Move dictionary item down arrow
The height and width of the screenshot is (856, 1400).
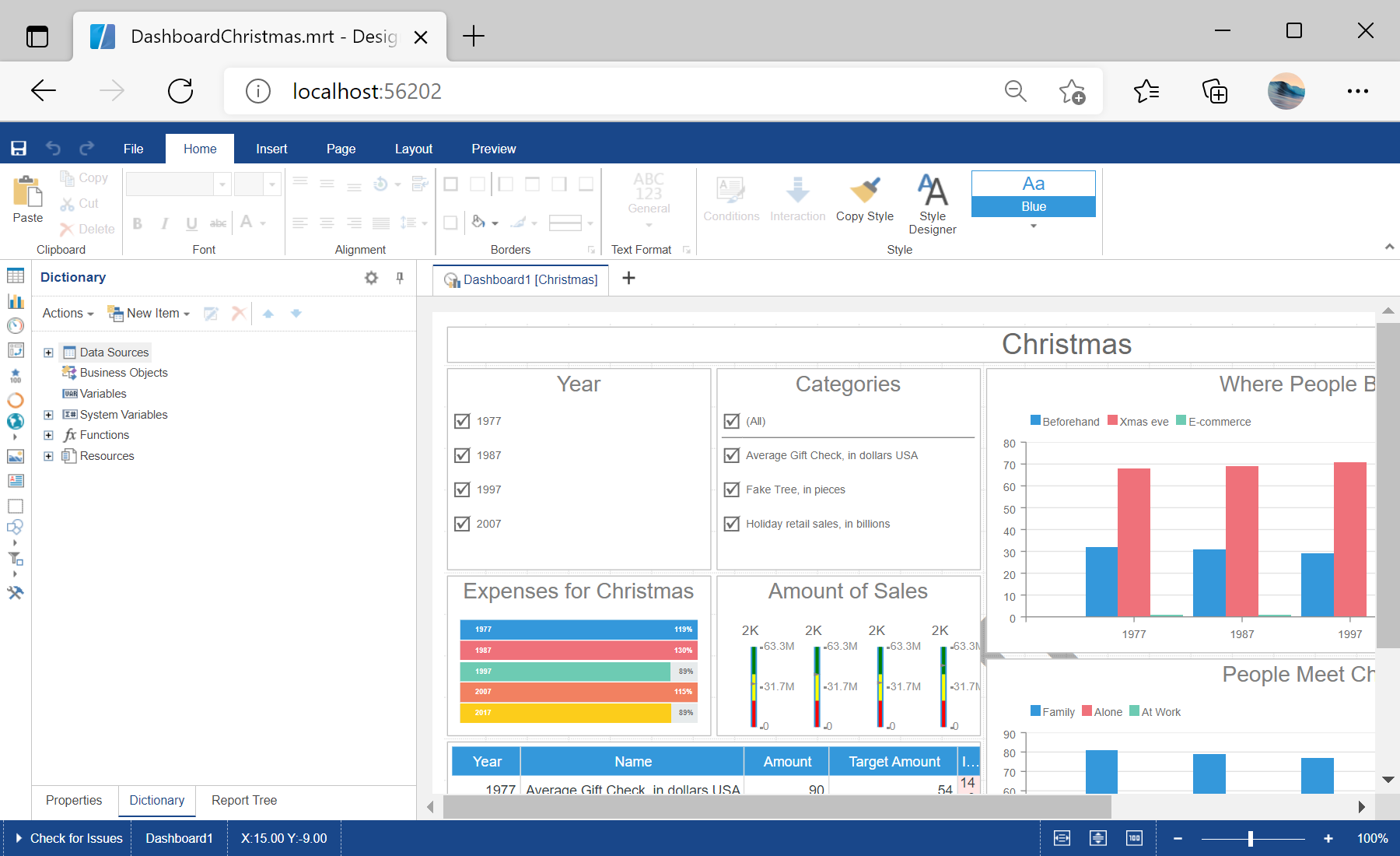296,314
